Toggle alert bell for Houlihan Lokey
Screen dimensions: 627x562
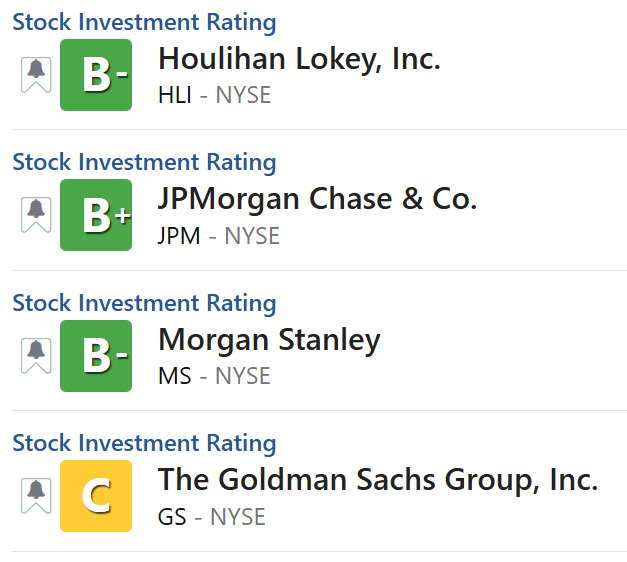[x=36, y=75]
